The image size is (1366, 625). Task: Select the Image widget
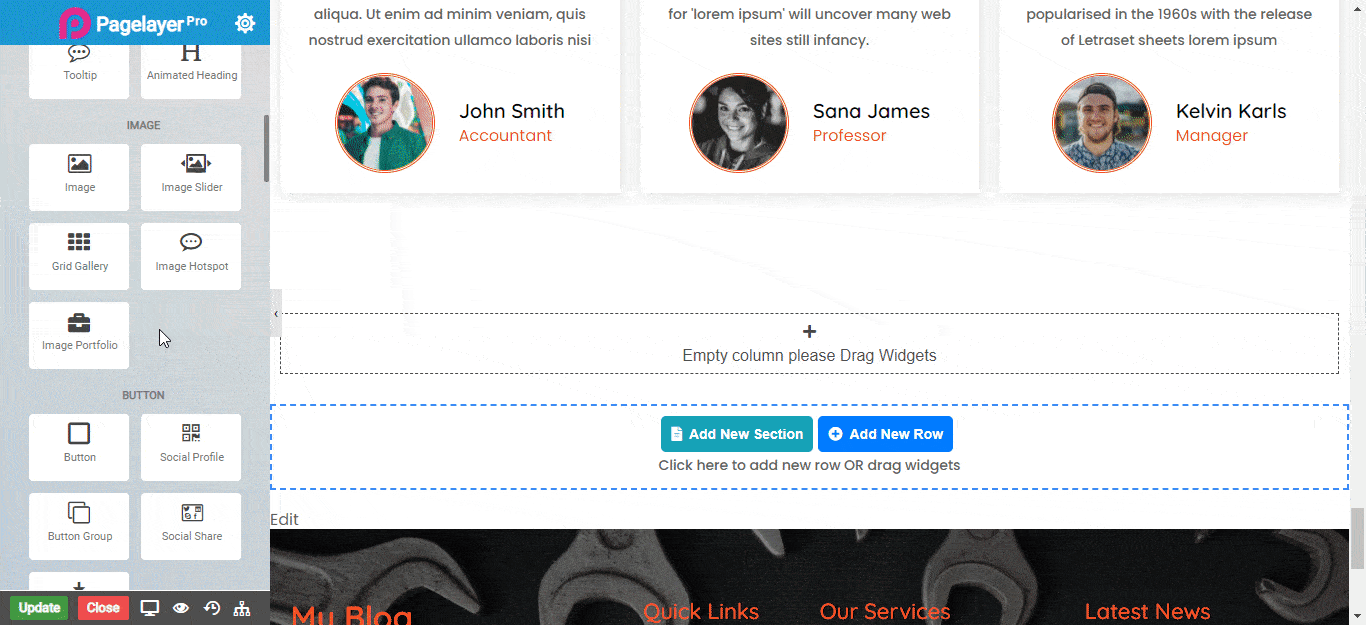(79, 177)
